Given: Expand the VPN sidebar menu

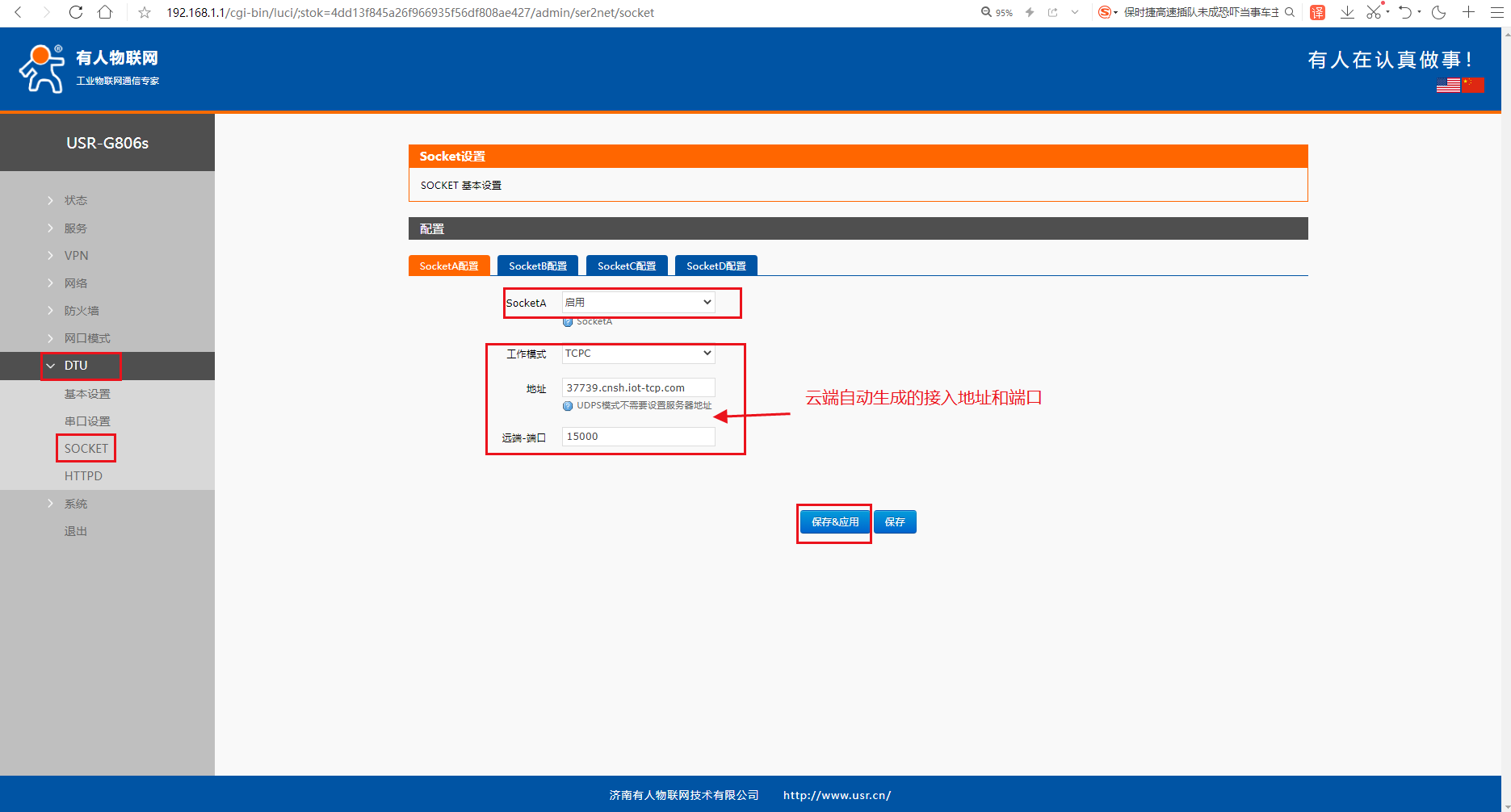Looking at the screenshot, I should tap(76, 256).
